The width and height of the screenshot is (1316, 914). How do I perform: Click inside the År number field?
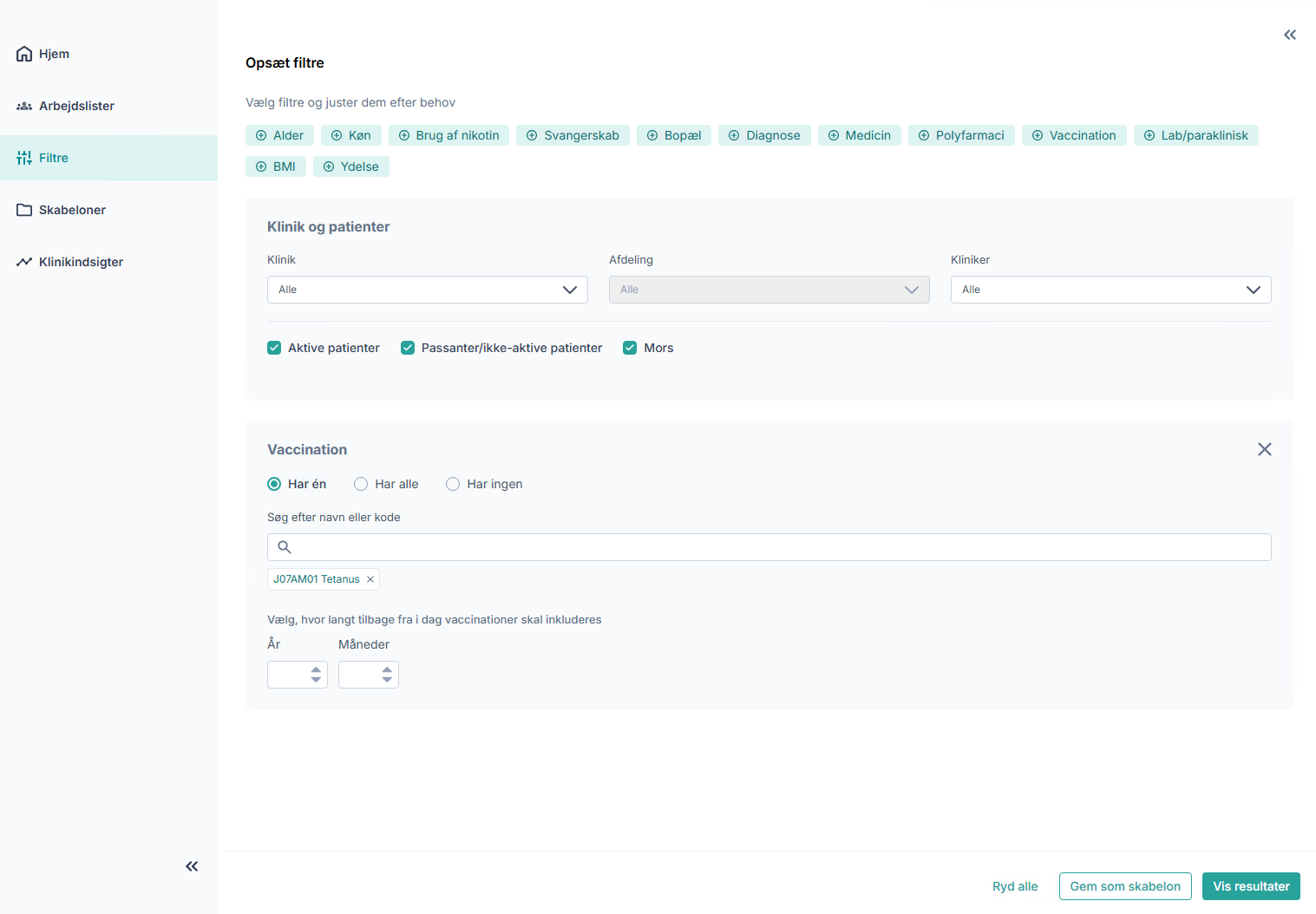click(298, 675)
